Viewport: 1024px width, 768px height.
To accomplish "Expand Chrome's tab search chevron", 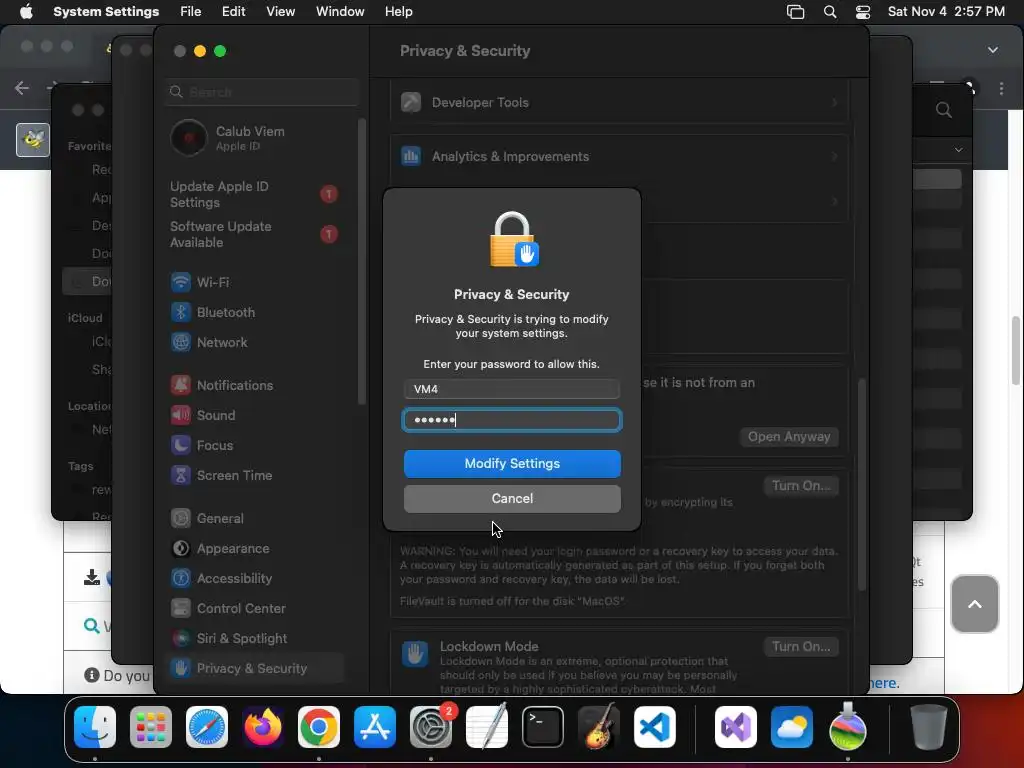I will pos(993,50).
